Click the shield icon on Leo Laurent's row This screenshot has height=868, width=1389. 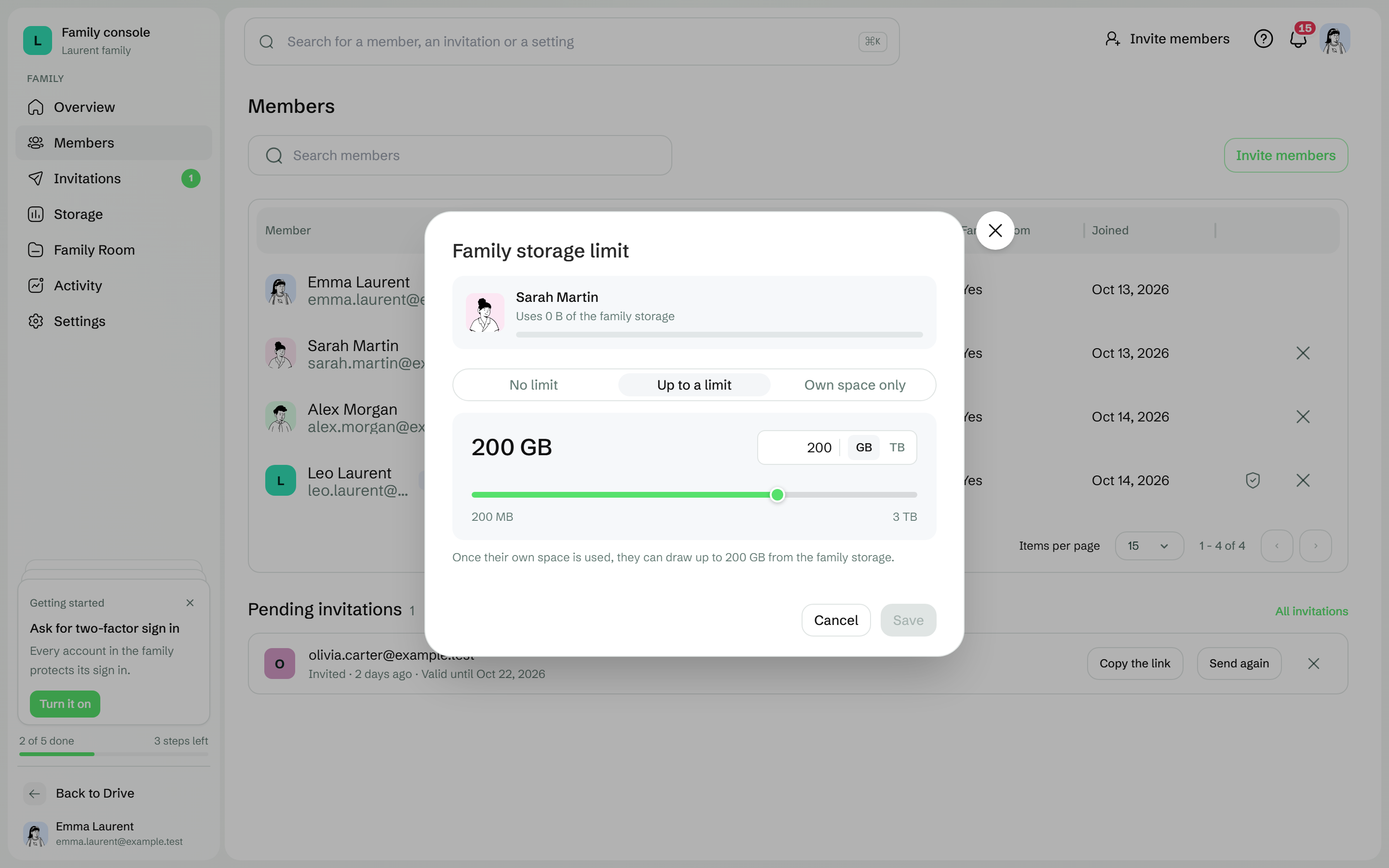click(x=1253, y=480)
